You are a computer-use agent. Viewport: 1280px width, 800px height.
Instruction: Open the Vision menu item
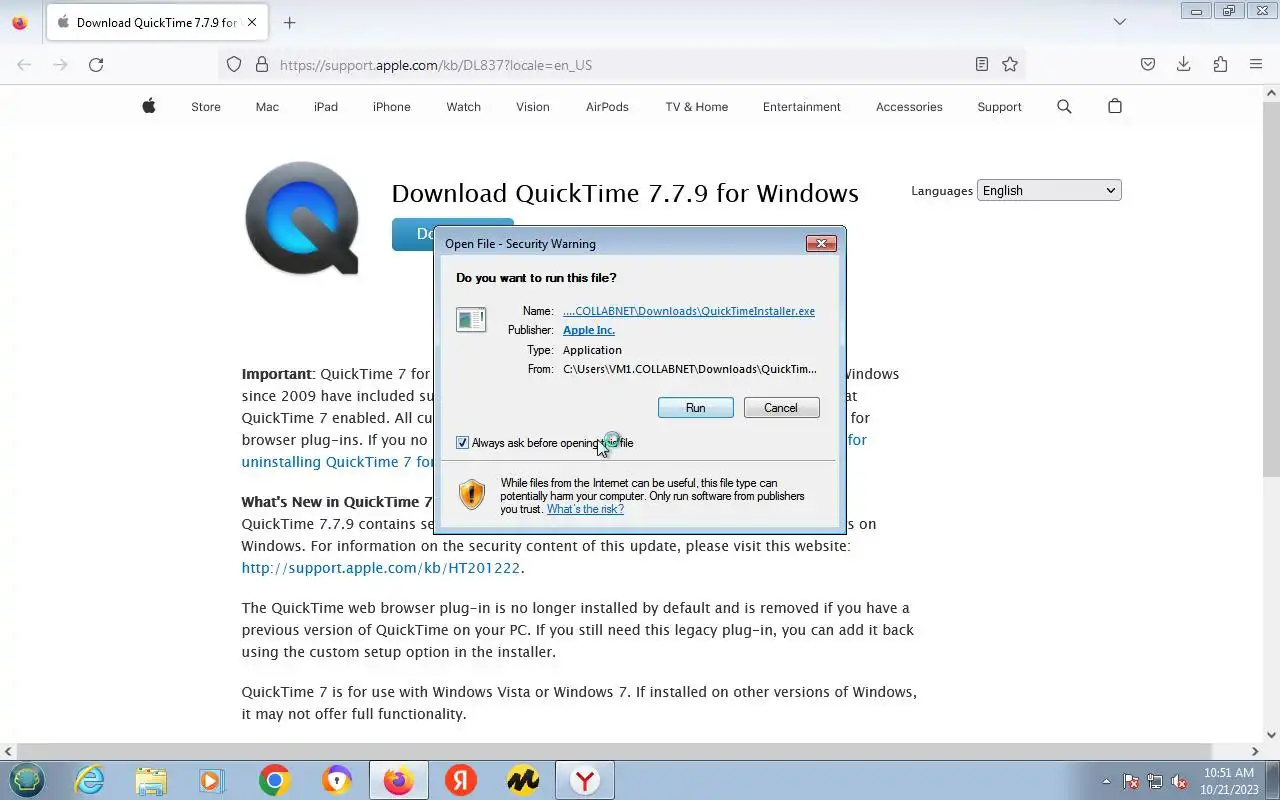(533, 107)
